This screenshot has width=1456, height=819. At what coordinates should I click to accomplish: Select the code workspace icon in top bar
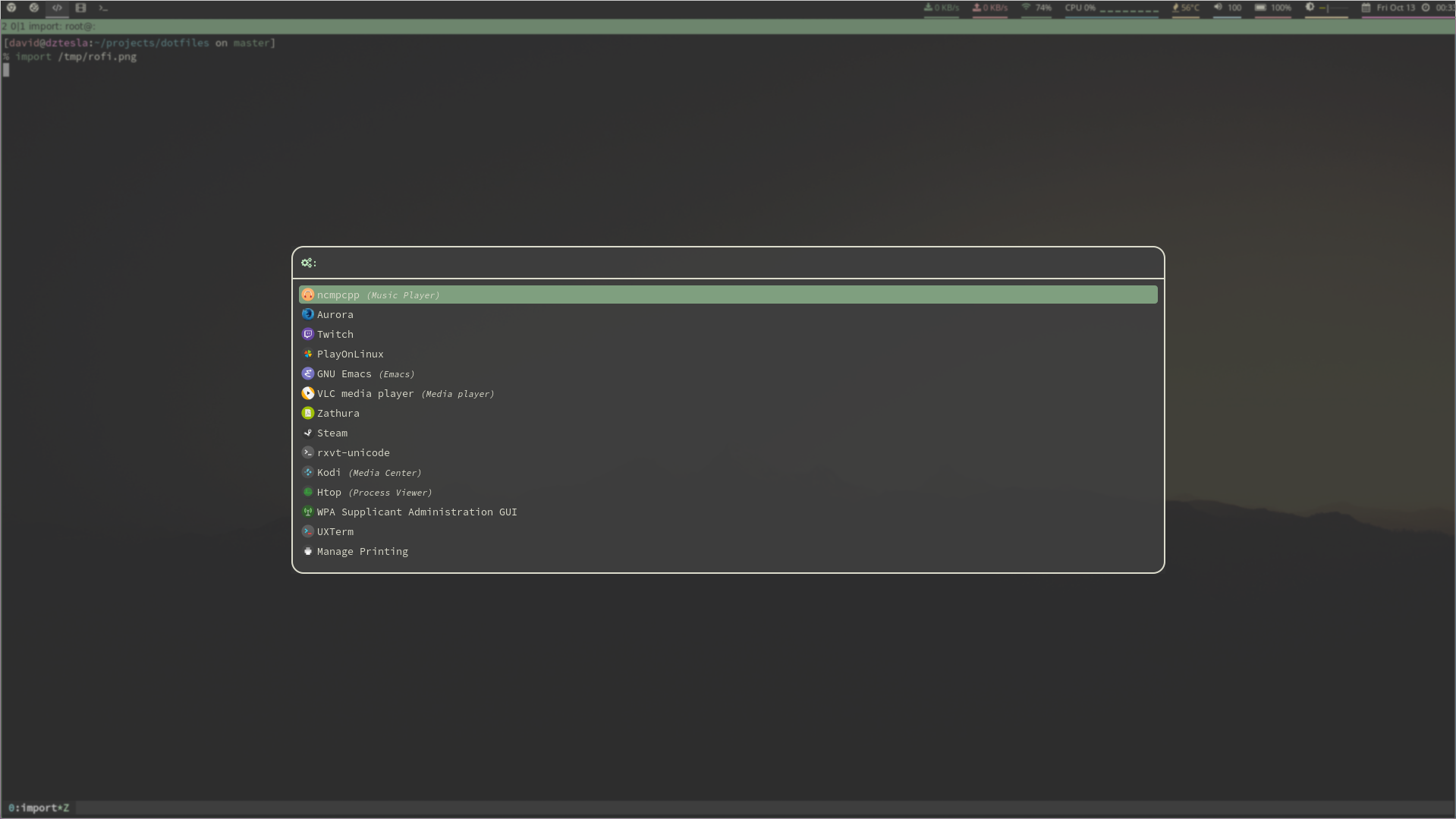point(57,8)
